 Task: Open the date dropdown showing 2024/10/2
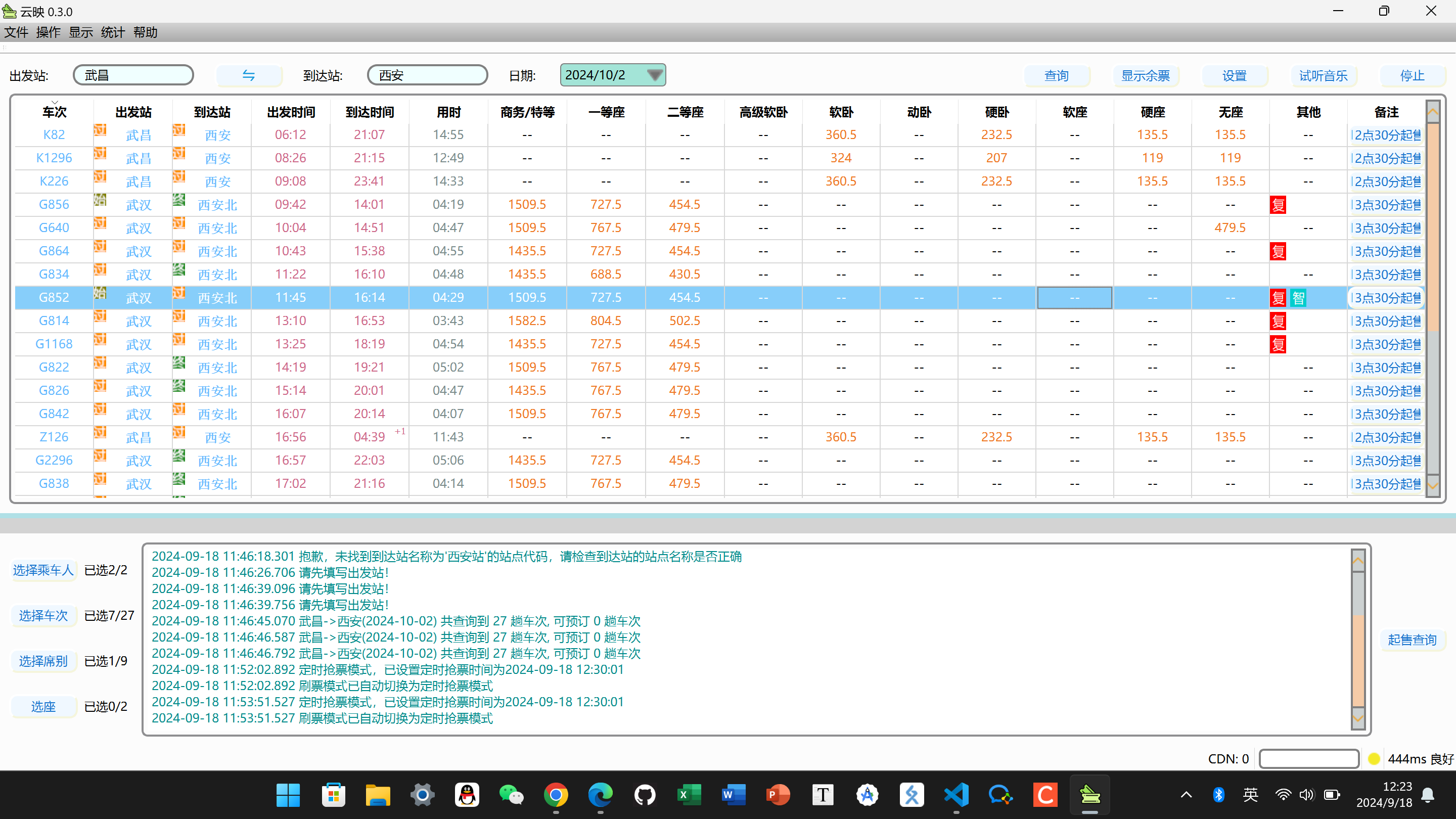[655, 75]
